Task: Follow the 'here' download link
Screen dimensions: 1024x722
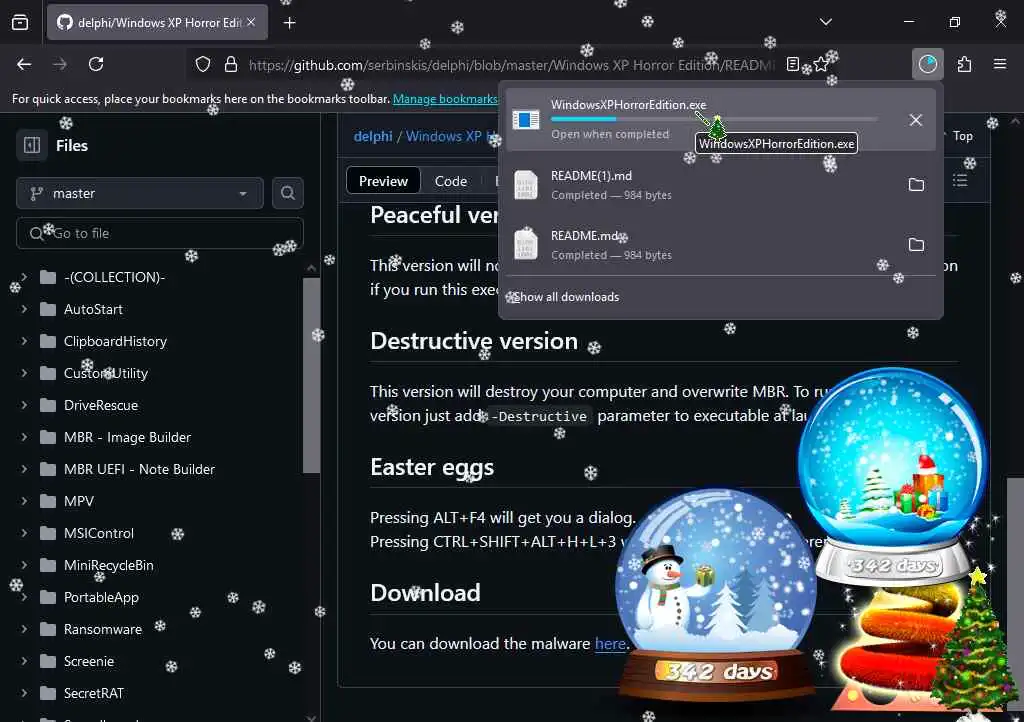Action: click(x=610, y=643)
